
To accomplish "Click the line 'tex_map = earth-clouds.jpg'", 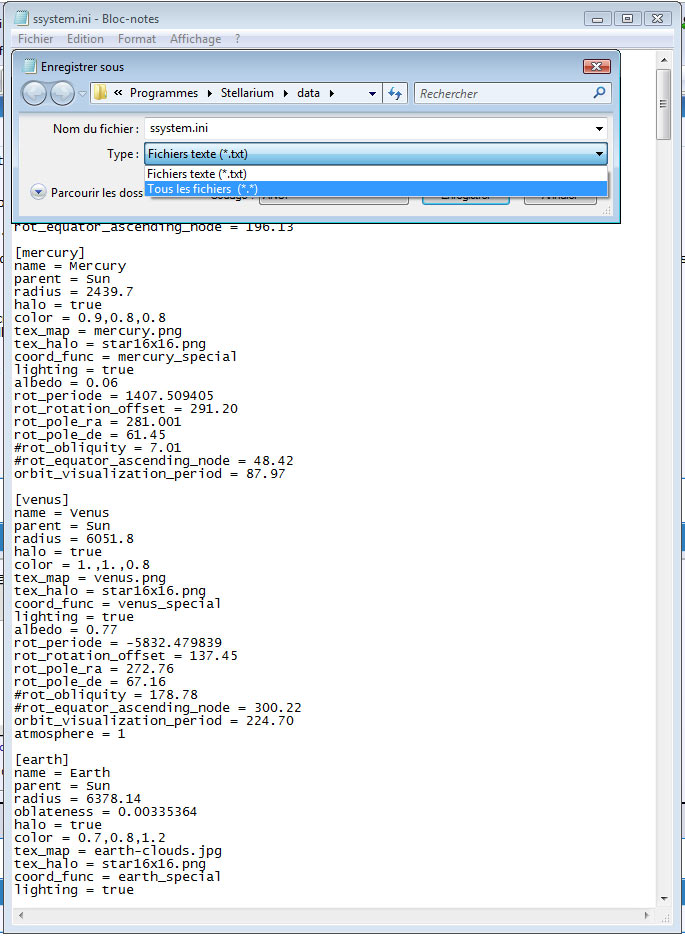I will [118, 851].
